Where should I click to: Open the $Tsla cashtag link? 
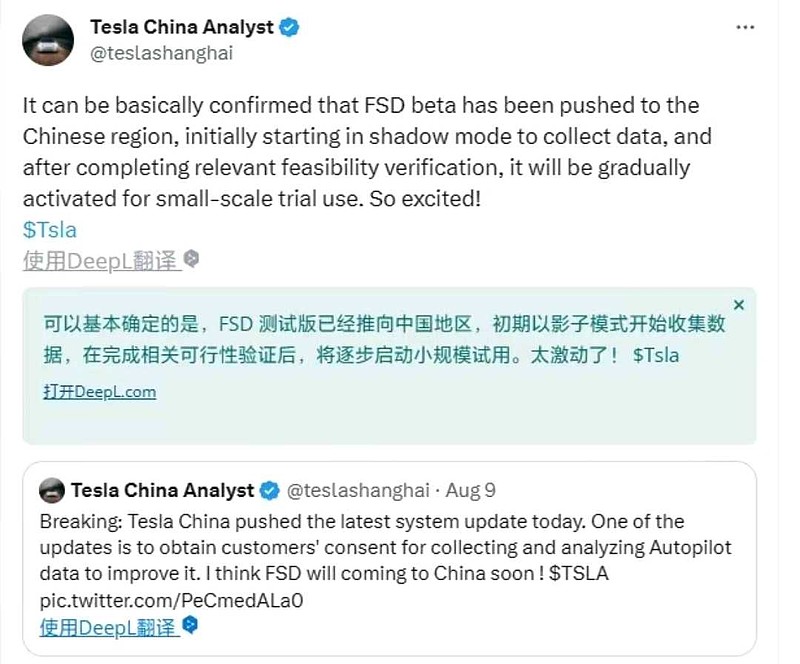click(x=49, y=230)
